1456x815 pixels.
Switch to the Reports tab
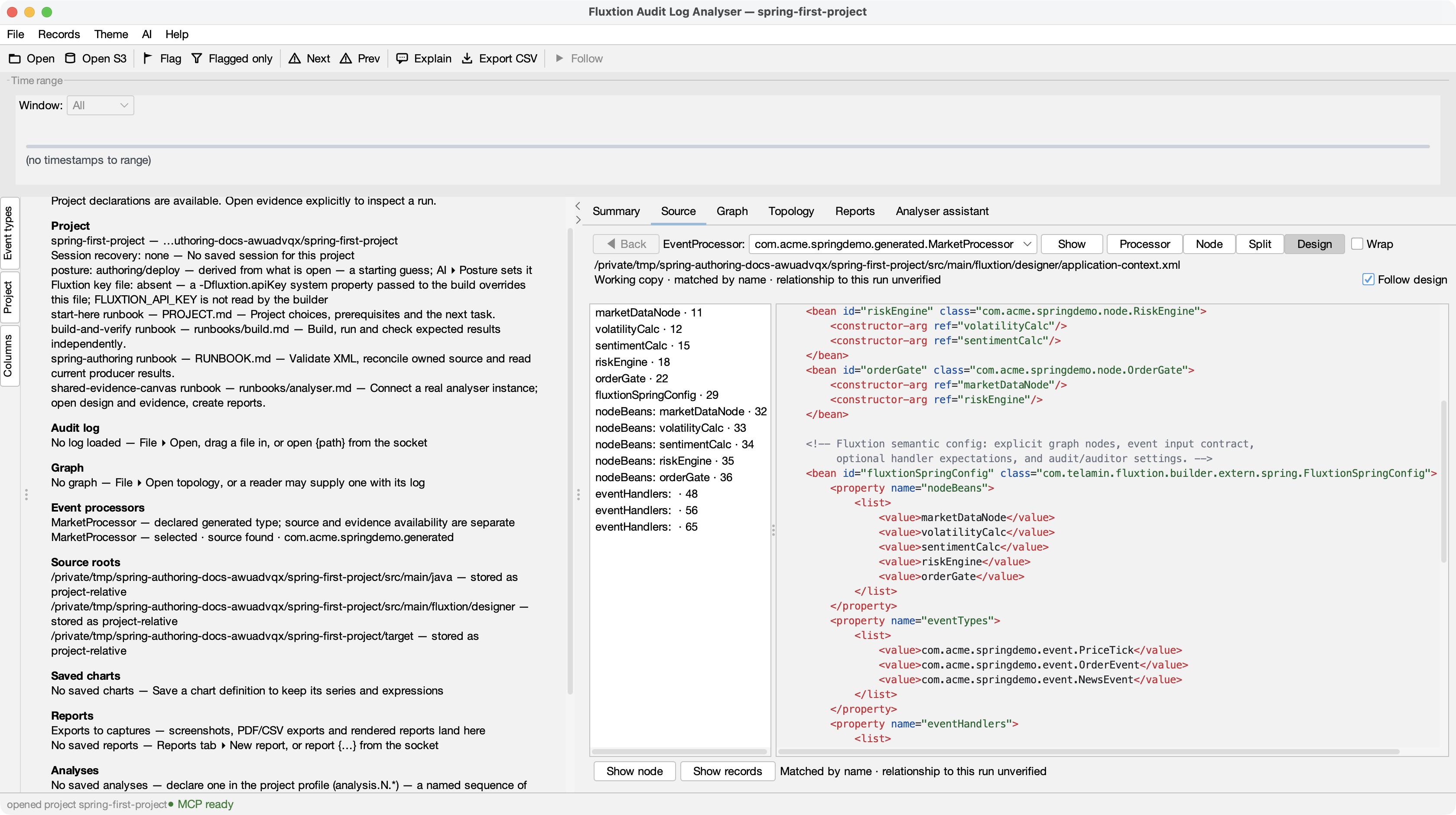point(855,211)
